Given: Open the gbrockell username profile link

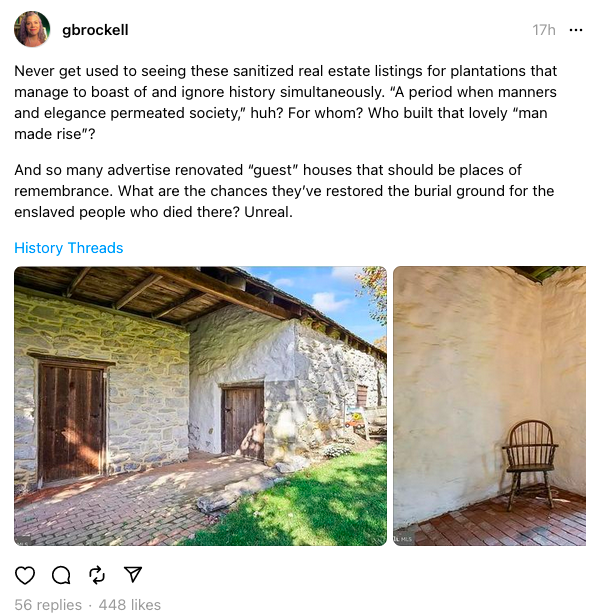Looking at the screenshot, I should point(95,30).
